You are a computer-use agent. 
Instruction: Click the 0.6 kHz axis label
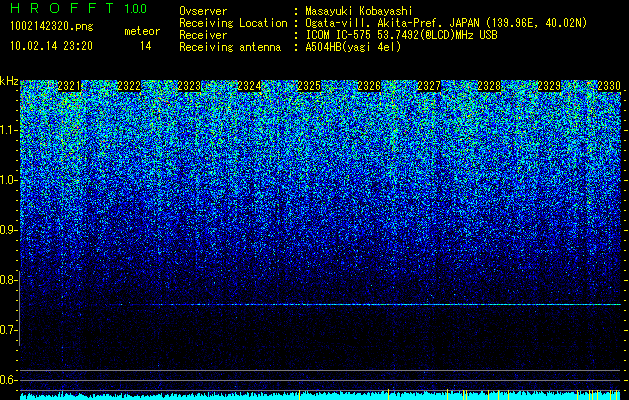(7, 380)
